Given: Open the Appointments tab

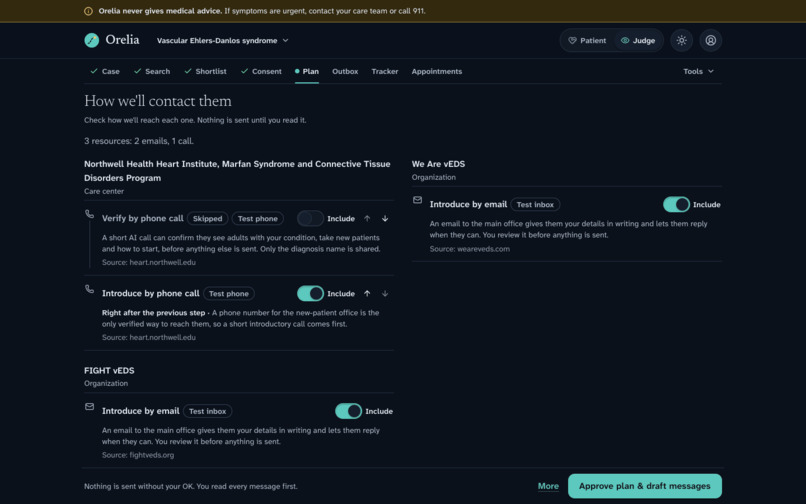Looking at the screenshot, I should [436, 71].
